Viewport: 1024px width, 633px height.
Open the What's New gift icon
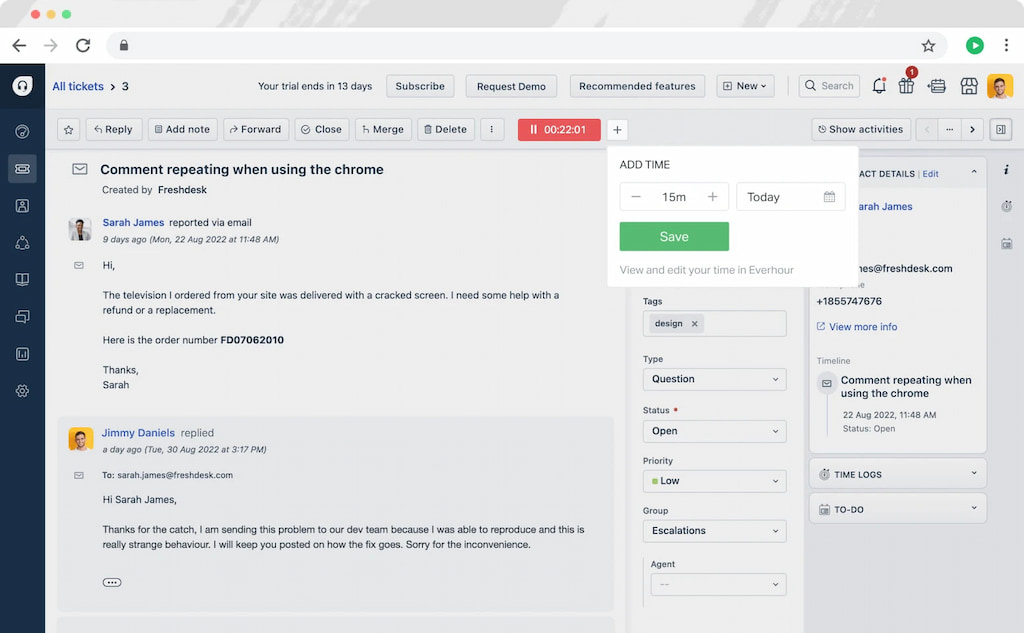[x=906, y=87]
